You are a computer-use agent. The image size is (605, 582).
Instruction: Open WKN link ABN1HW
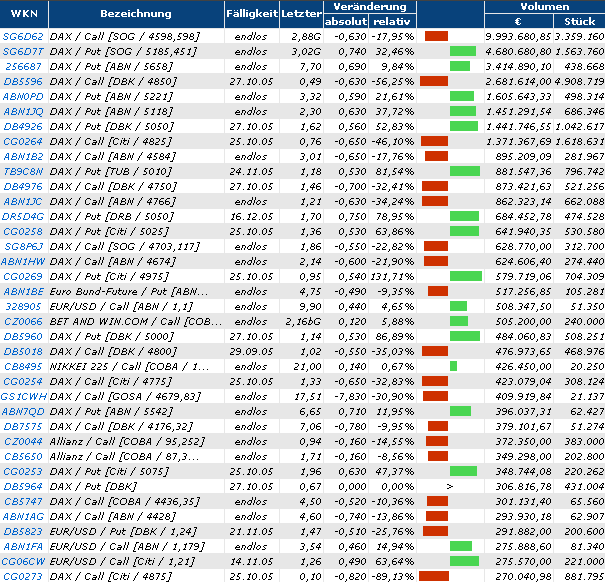(x=23, y=261)
